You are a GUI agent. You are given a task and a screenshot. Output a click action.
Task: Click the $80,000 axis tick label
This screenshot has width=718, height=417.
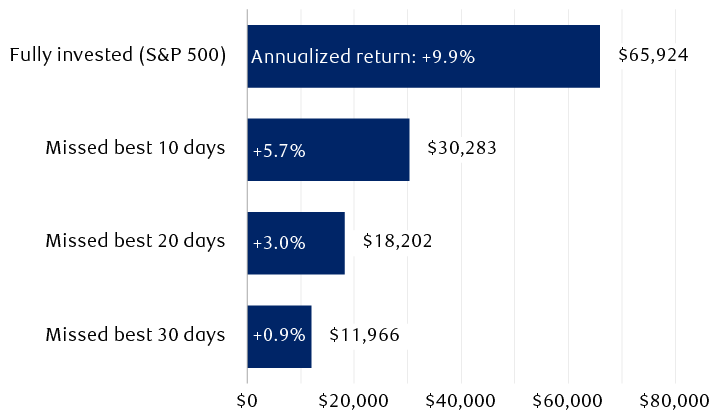tap(674, 400)
